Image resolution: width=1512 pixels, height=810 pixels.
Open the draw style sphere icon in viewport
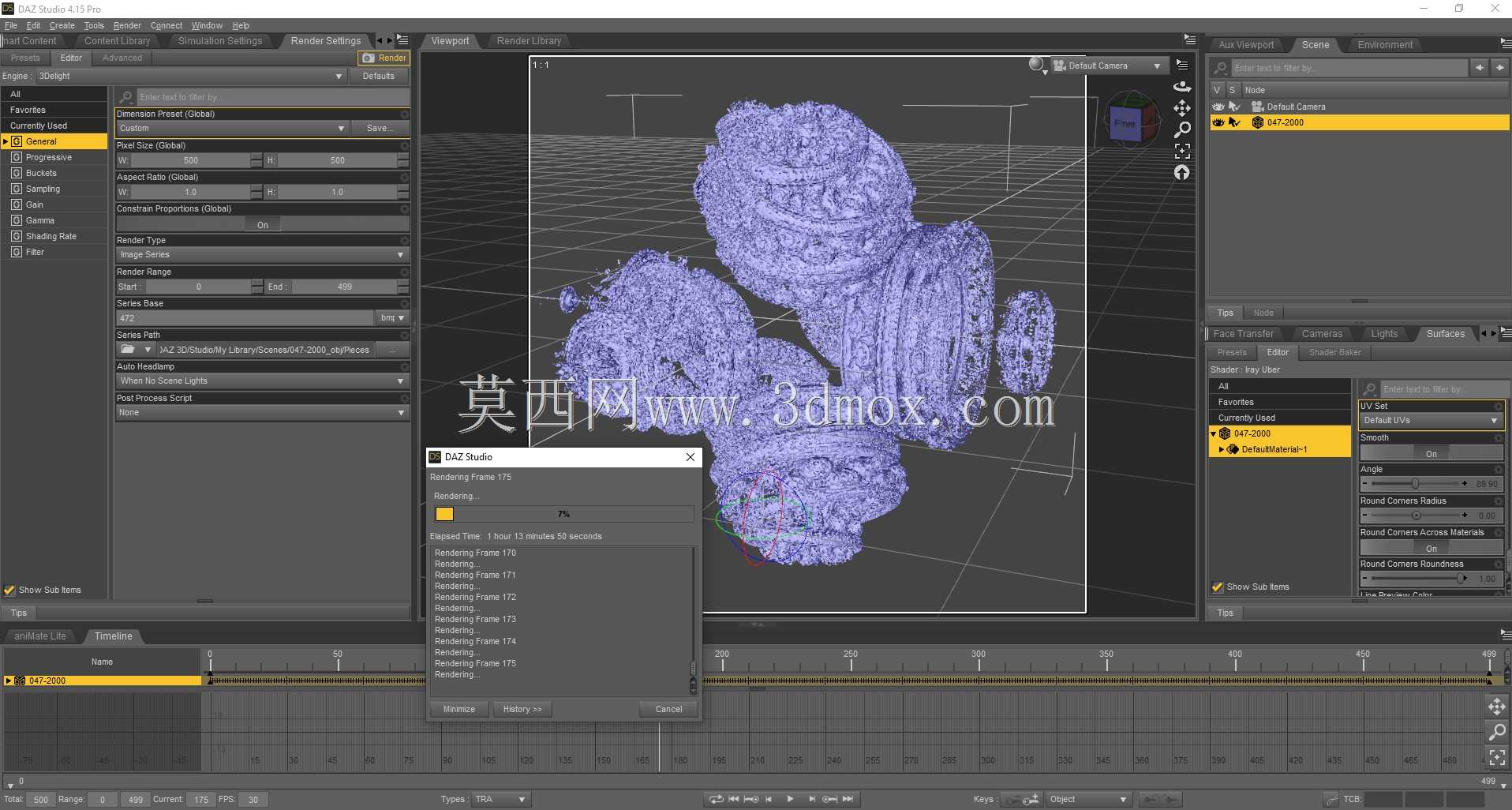click(1037, 65)
